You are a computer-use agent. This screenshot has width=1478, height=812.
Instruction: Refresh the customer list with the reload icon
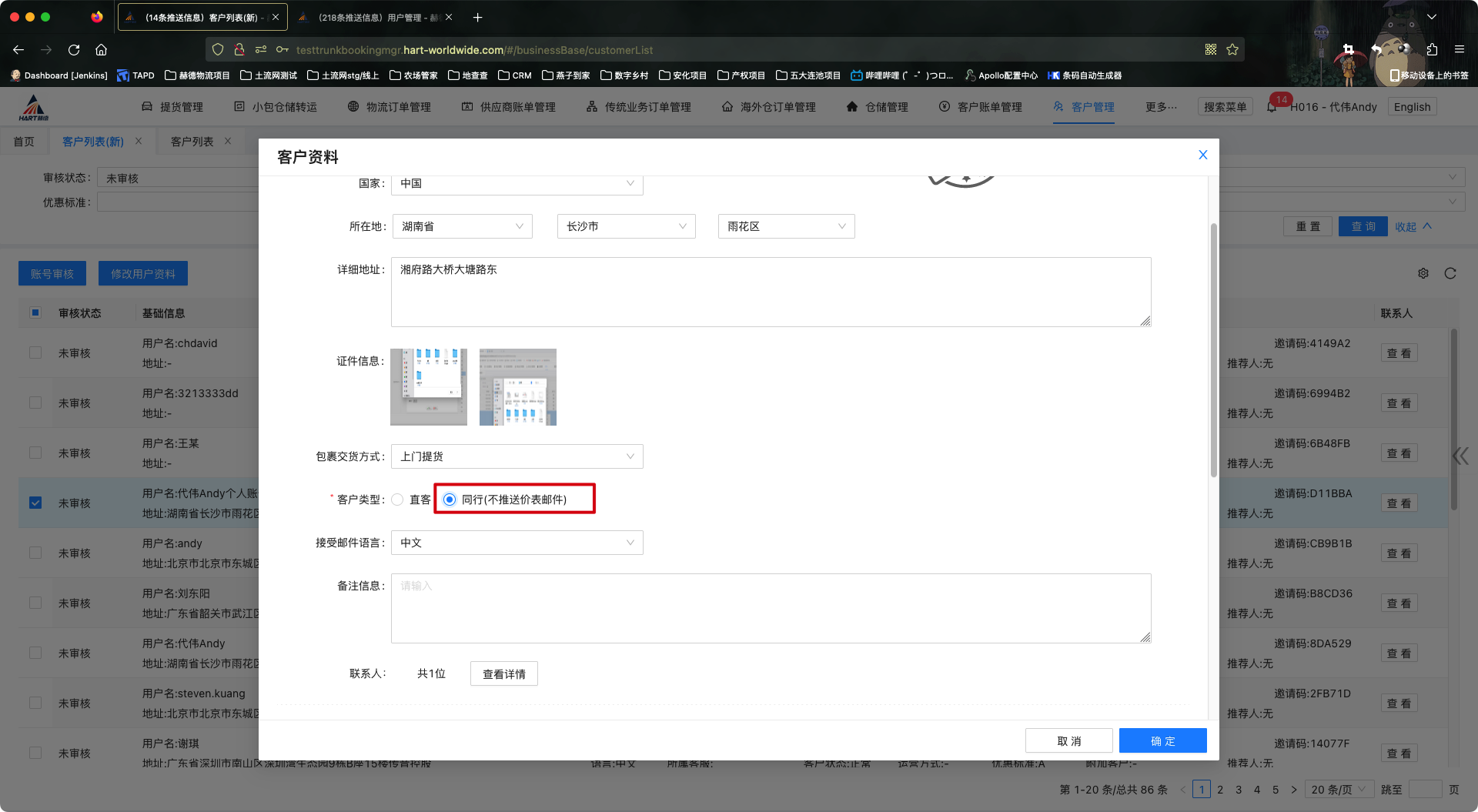click(1450, 273)
